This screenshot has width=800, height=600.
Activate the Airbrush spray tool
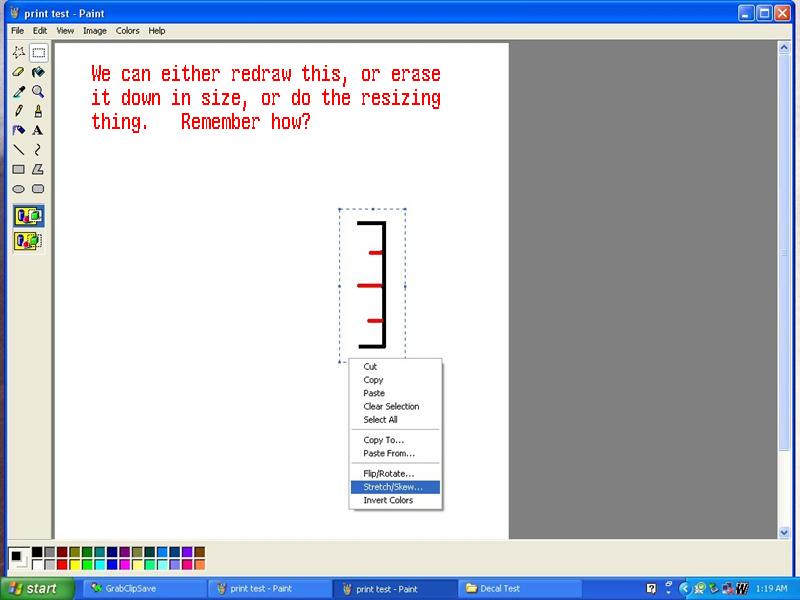[19, 130]
